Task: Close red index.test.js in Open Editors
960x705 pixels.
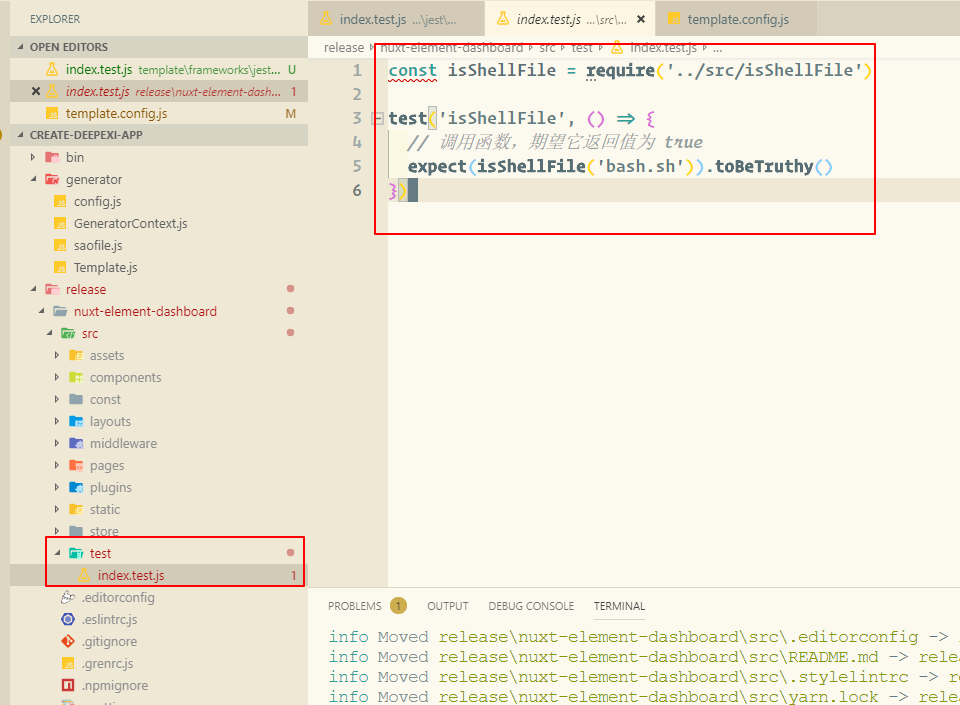Action: click(x=36, y=92)
